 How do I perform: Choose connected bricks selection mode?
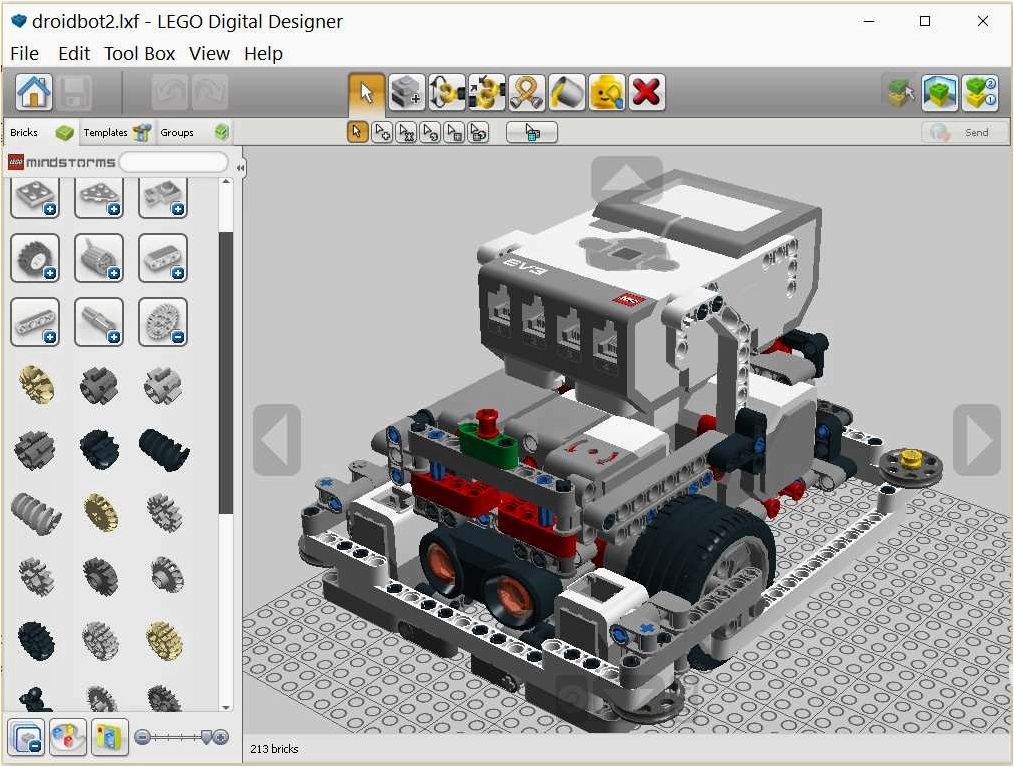point(406,132)
